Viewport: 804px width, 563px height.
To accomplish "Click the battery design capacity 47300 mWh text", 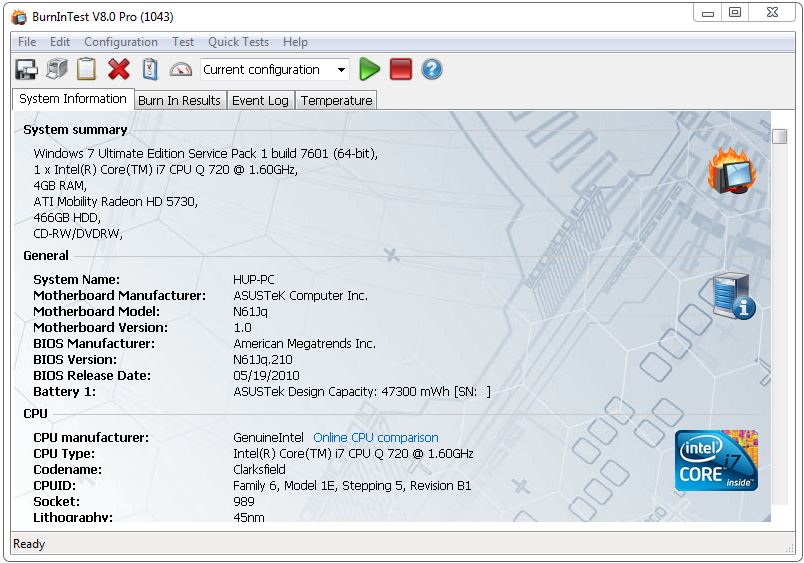I will [x=361, y=392].
